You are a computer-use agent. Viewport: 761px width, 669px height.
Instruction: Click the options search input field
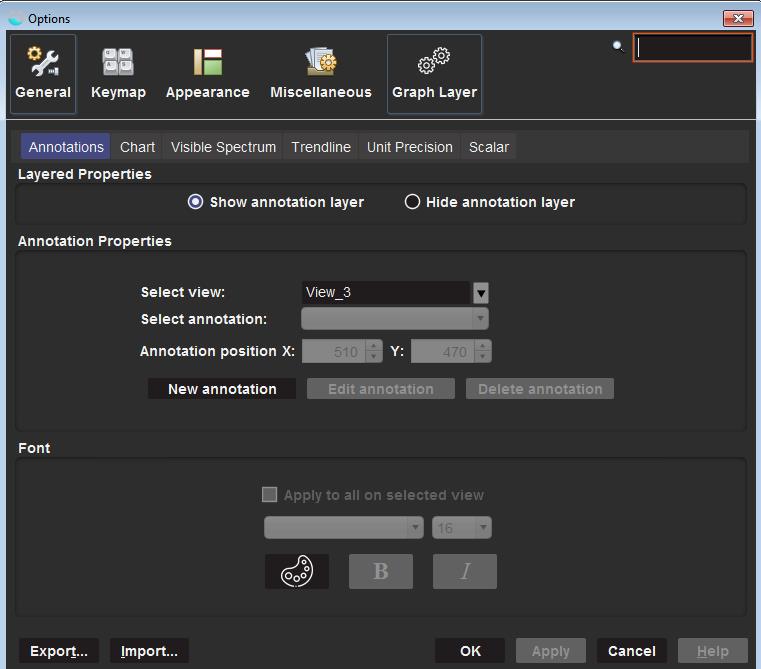[693, 47]
